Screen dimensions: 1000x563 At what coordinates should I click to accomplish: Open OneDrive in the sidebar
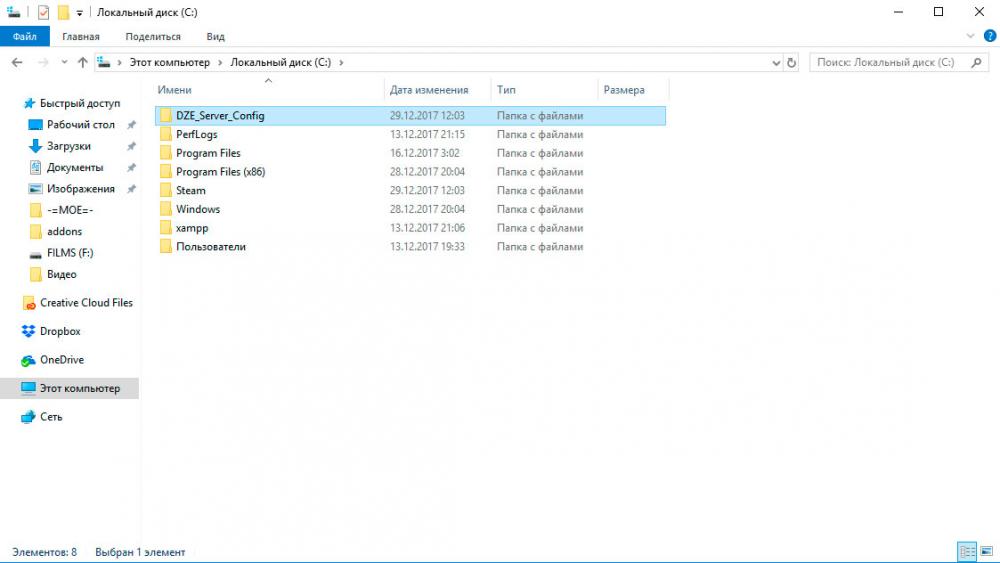[x=61, y=360]
